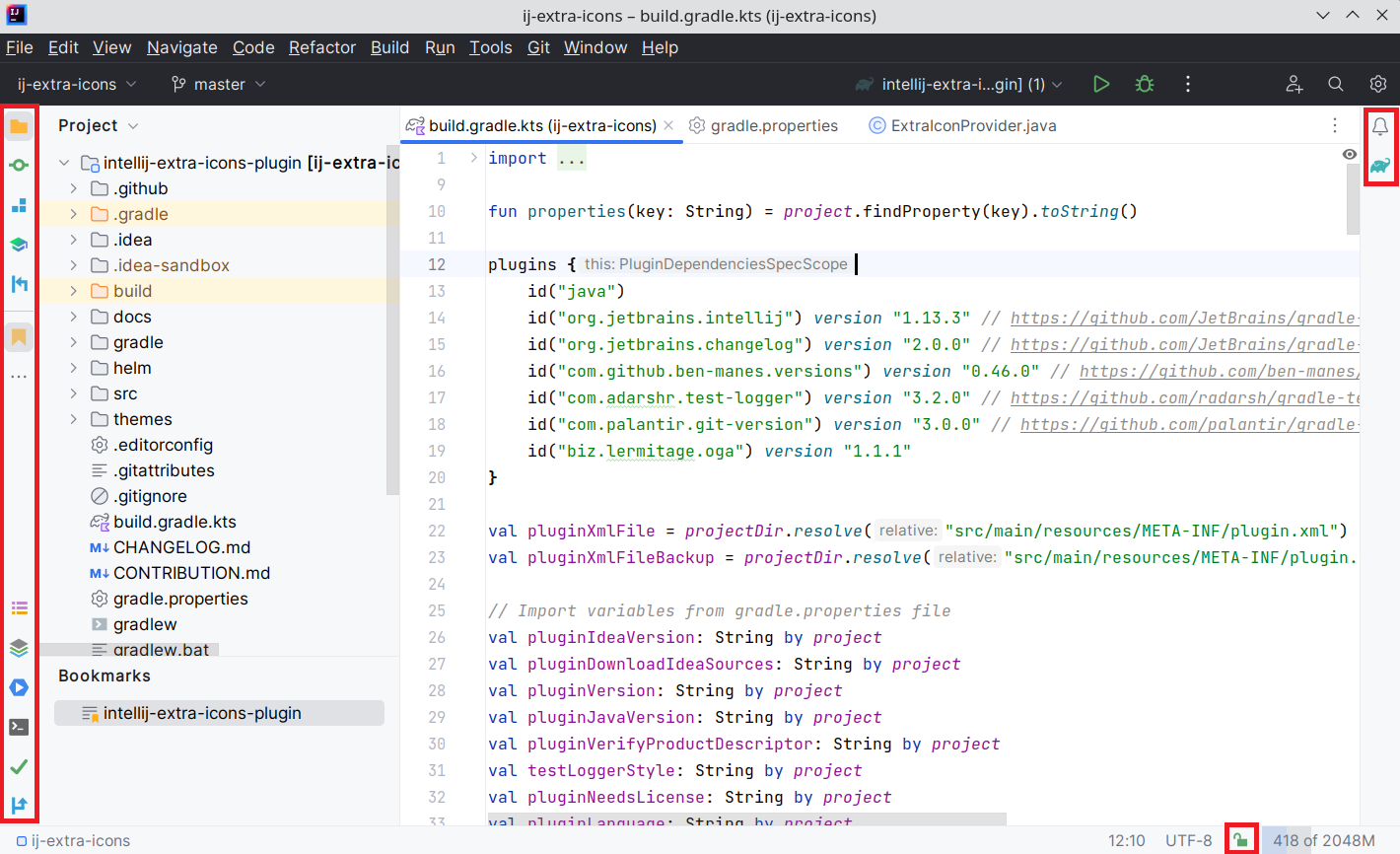Toggle the read-only lock in status bar
The width and height of the screenshot is (1400, 854).
pos(1241,840)
